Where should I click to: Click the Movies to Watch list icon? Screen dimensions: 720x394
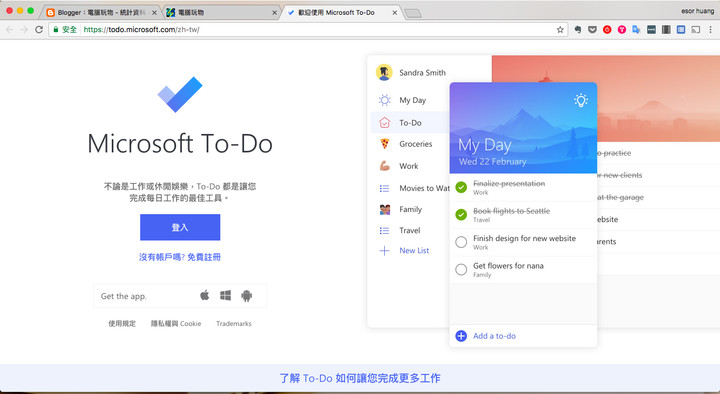tap(385, 188)
